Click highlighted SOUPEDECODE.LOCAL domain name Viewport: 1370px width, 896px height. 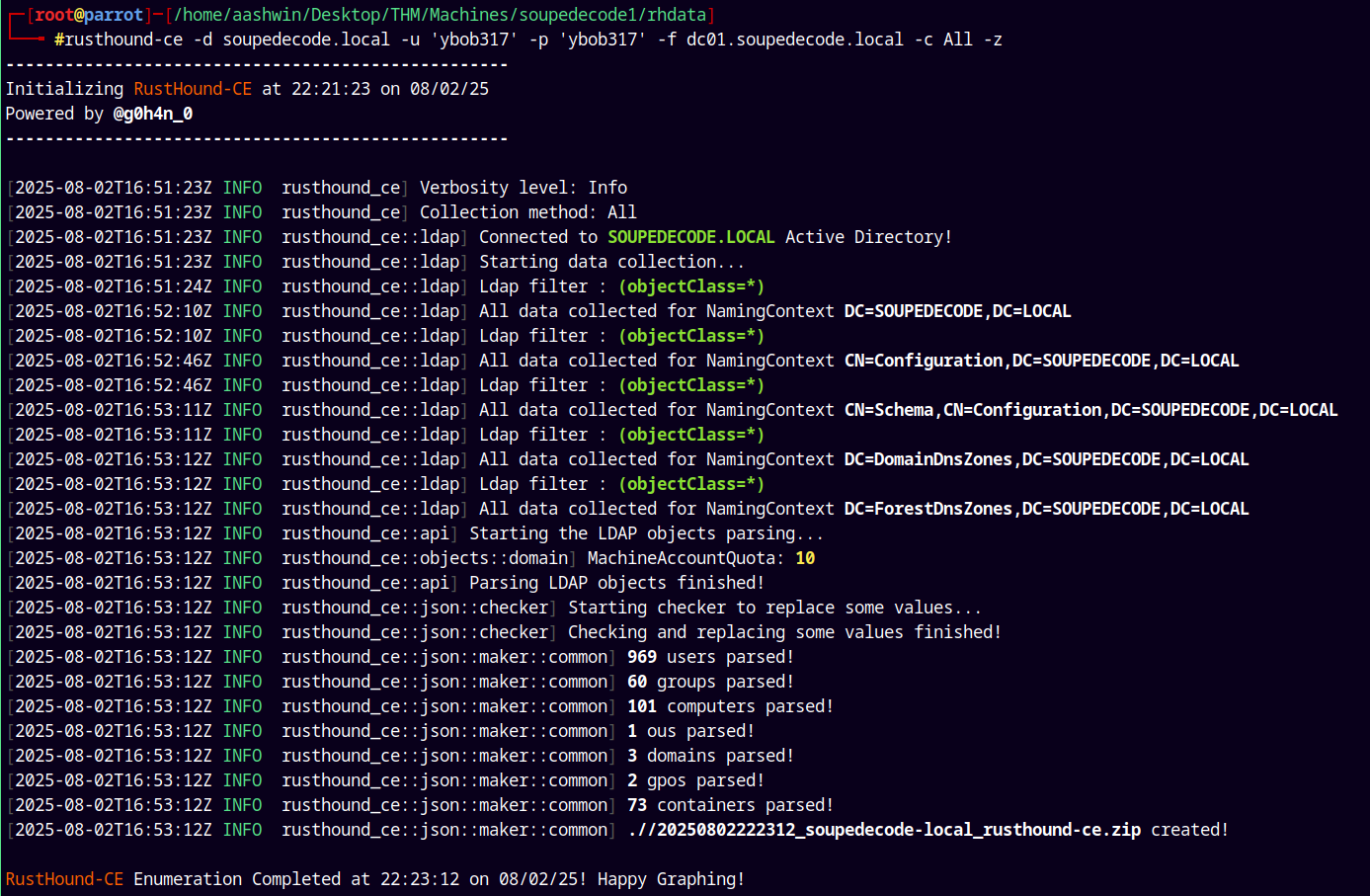click(691, 237)
